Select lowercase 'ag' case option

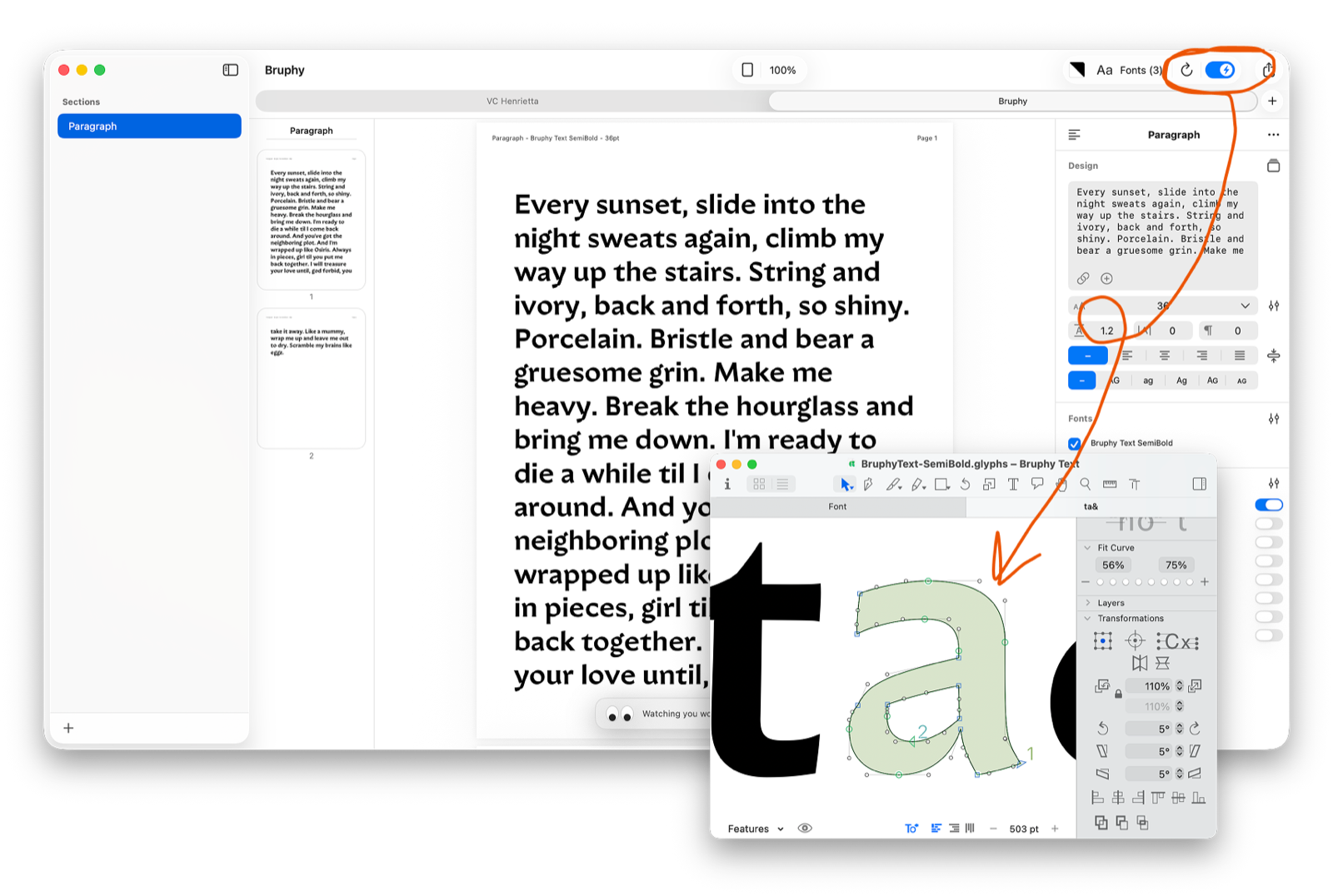click(1148, 381)
